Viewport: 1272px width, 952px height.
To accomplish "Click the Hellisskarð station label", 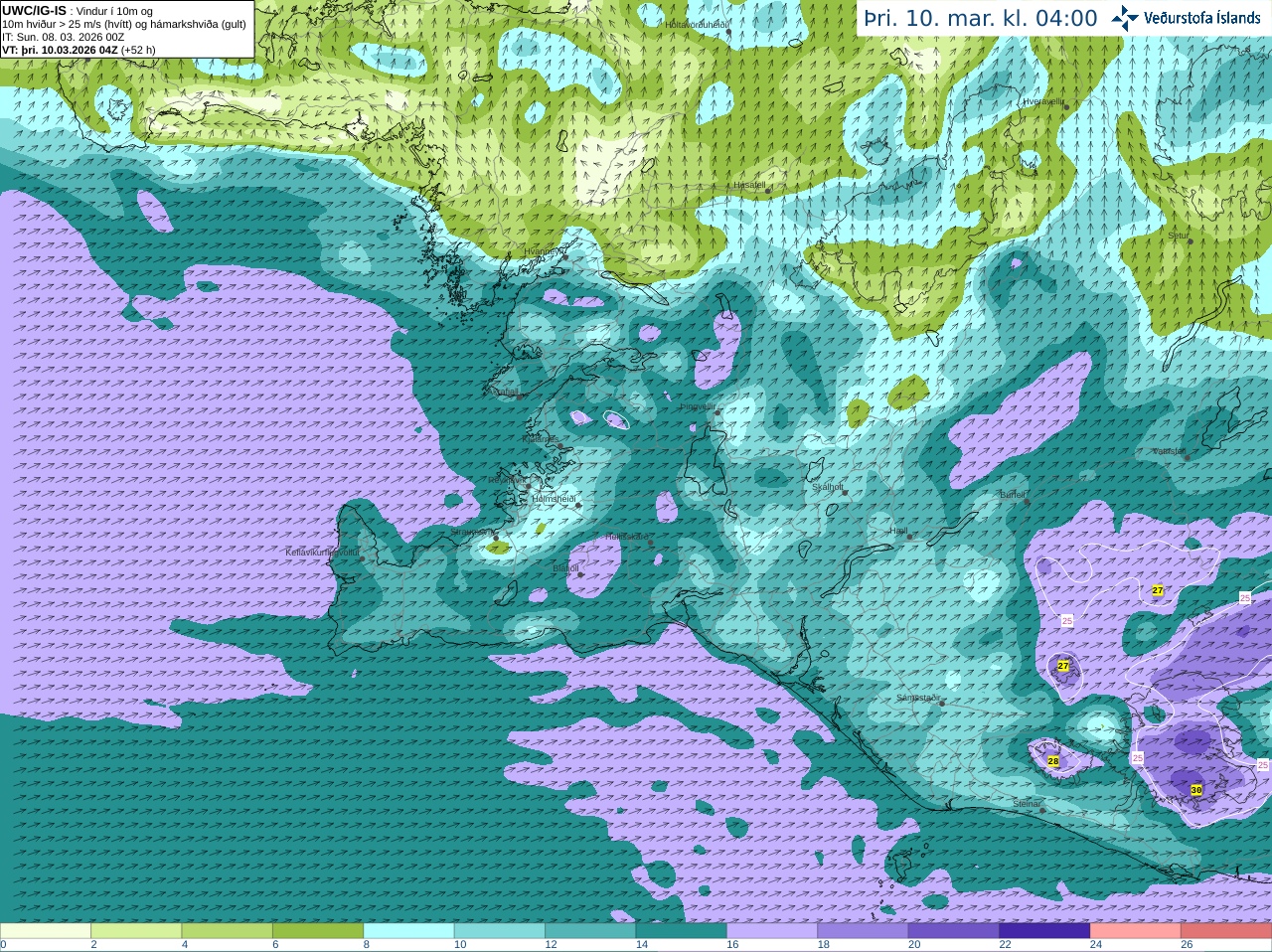I will pyautogui.click(x=627, y=537).
